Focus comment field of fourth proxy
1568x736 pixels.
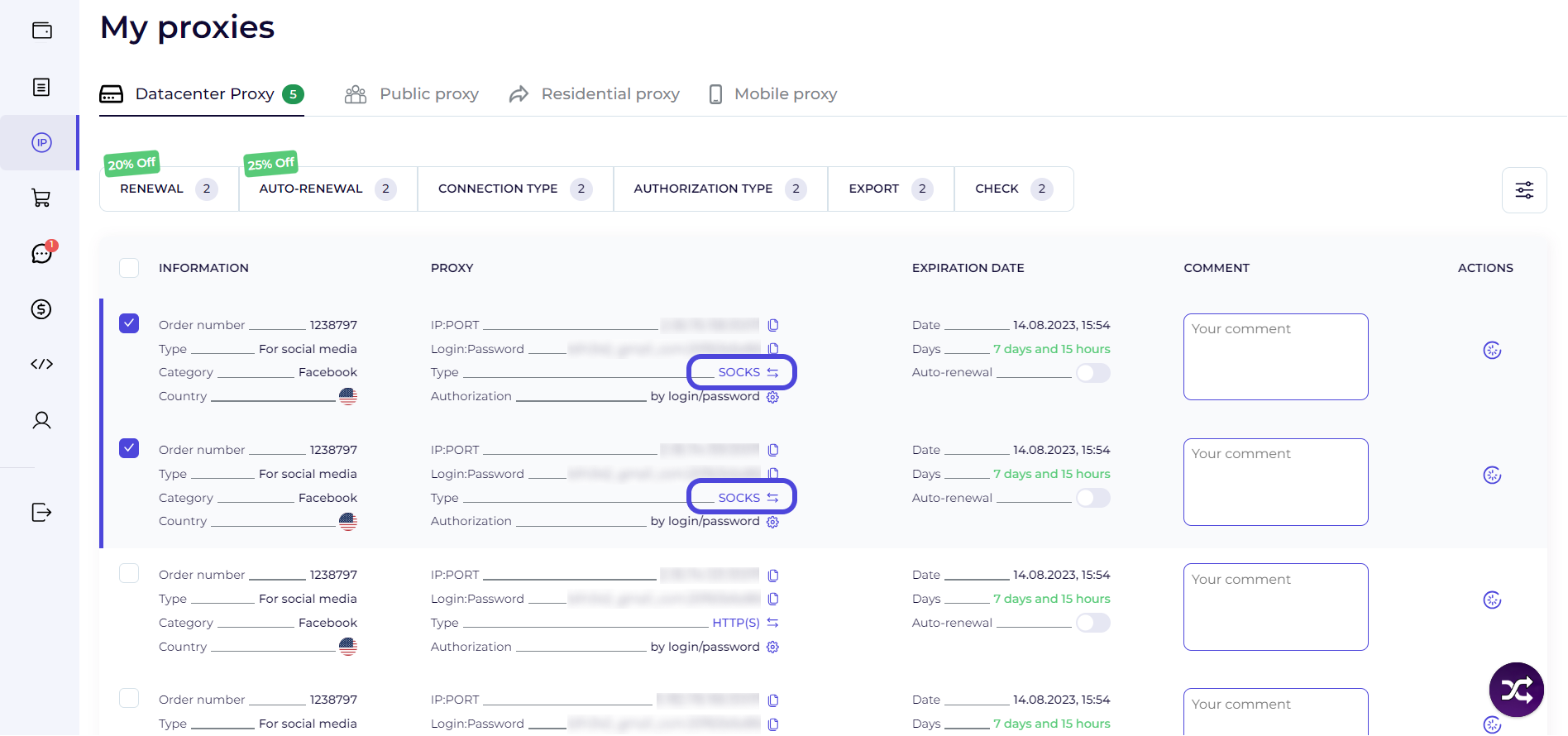point(1275,712)
